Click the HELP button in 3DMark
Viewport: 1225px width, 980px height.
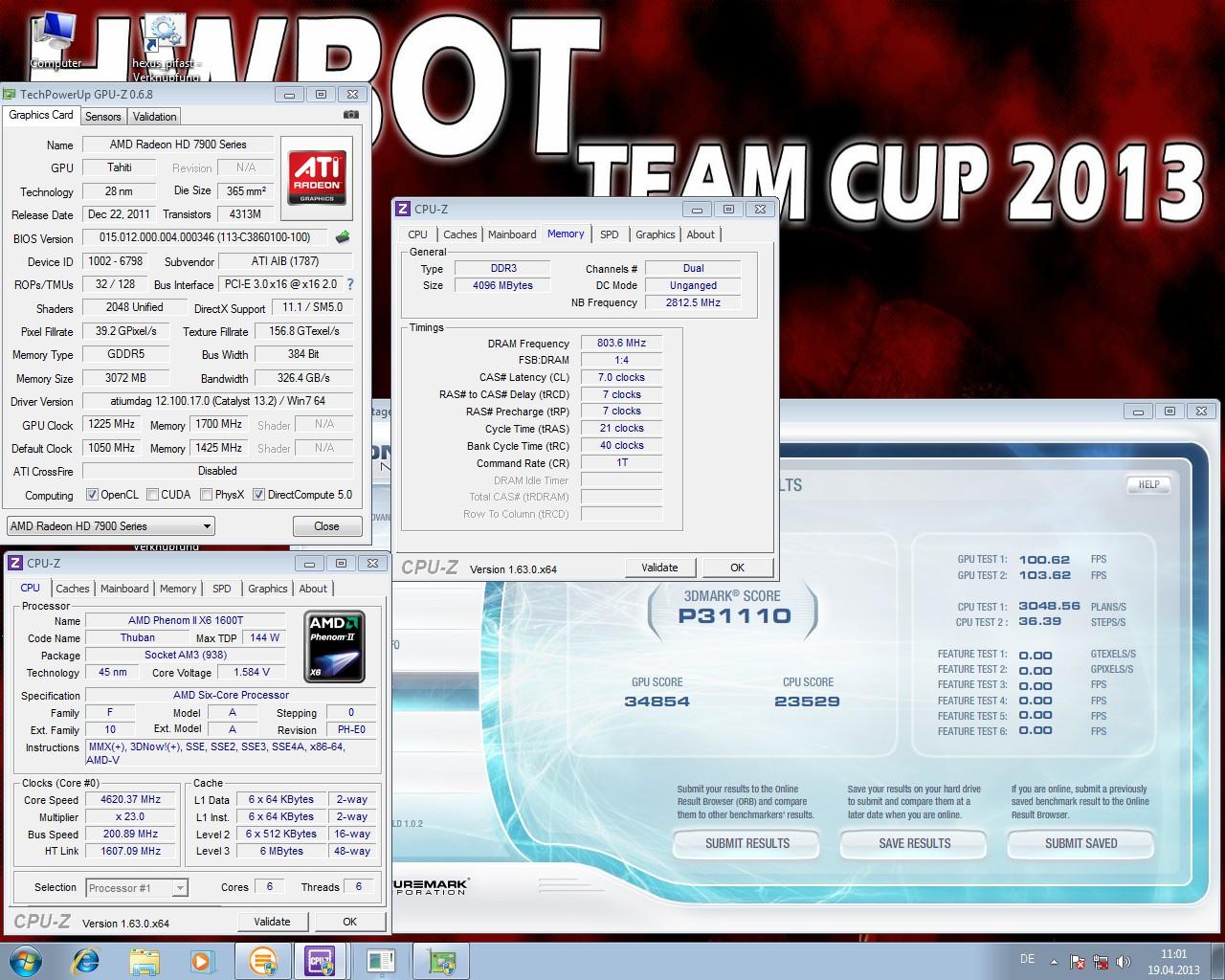pyautogui.click(x=1148, y=485)
